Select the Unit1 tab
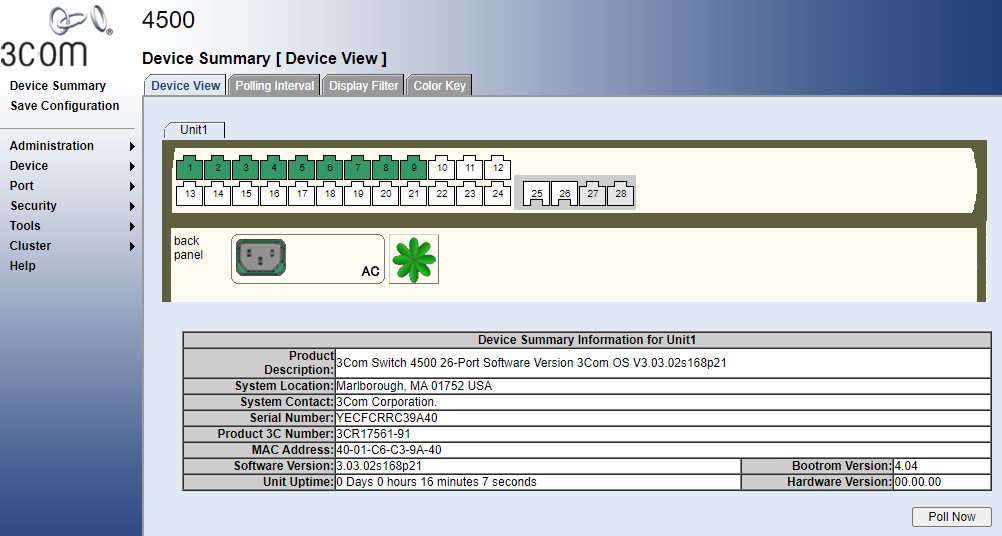 (x=194, y=130)
